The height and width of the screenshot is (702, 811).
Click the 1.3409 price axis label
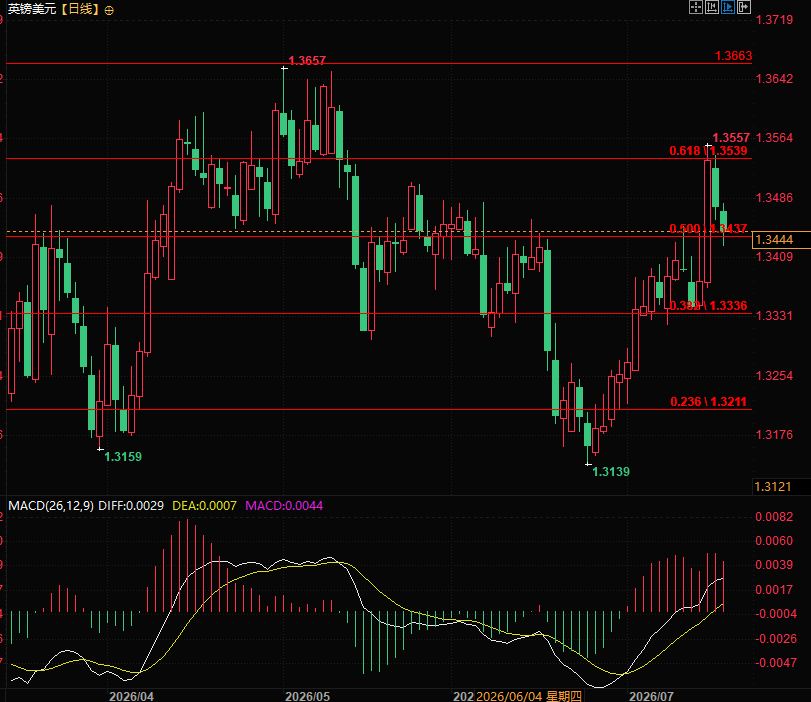[x=774, y=257]
